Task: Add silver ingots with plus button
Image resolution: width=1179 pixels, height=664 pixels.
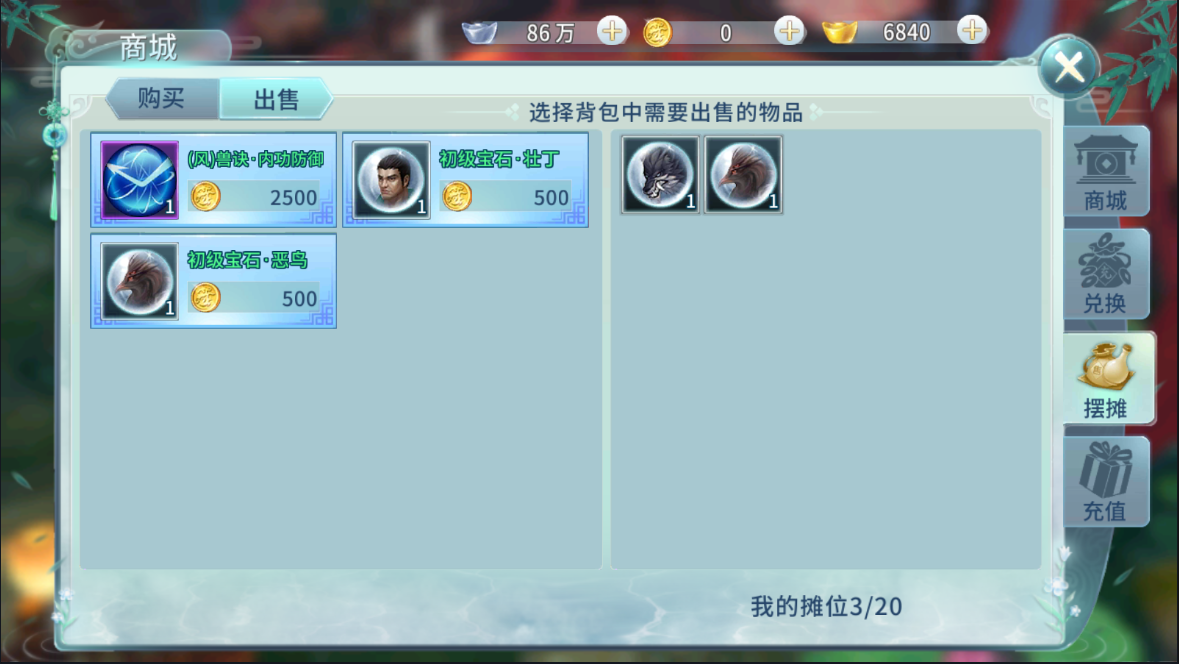Action: click(x=612, y=32)
